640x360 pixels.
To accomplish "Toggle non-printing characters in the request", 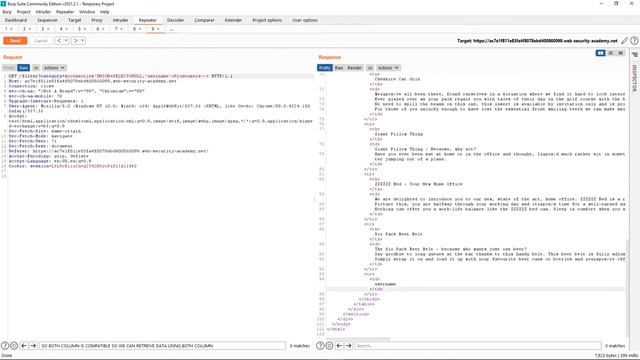I will pyautogui.click(x=36, y=68).
